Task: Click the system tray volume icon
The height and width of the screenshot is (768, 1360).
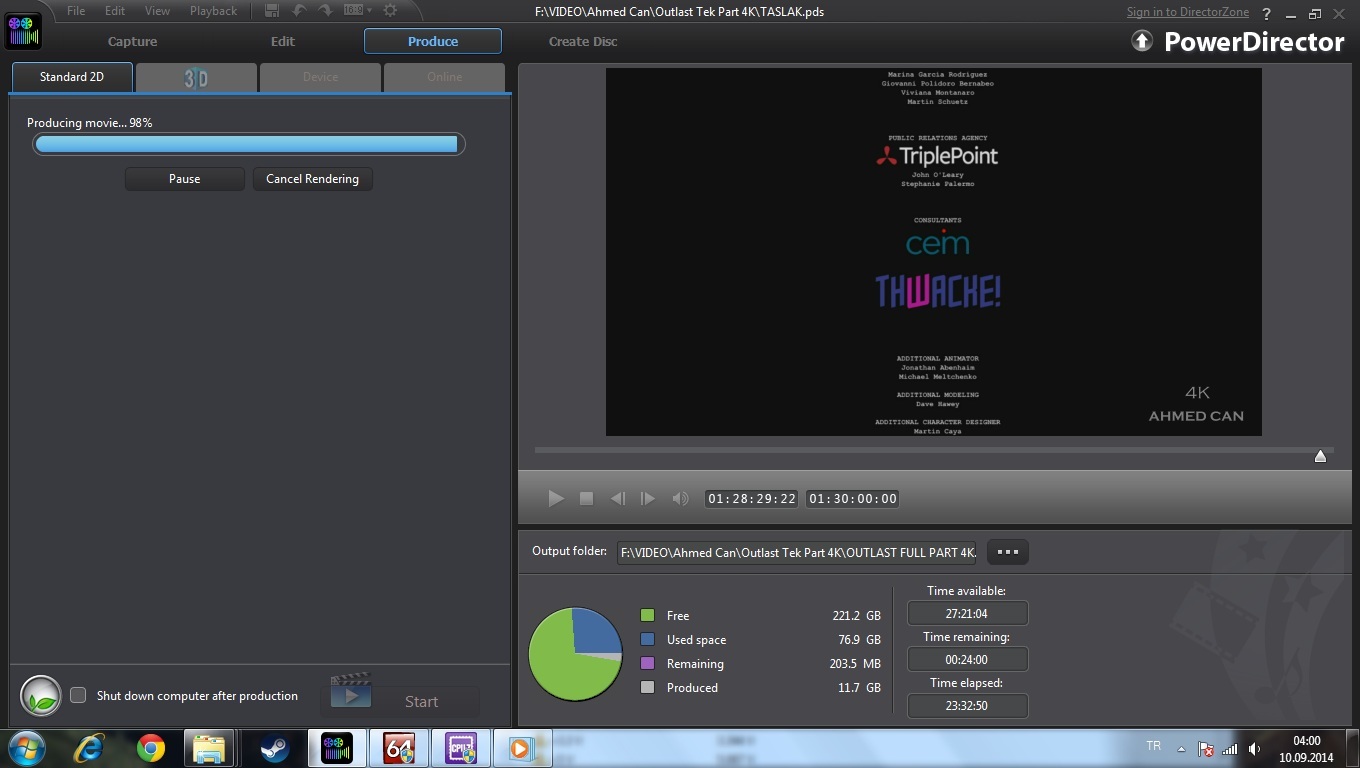Action: pyautogui.click(x=1255, y=748)
